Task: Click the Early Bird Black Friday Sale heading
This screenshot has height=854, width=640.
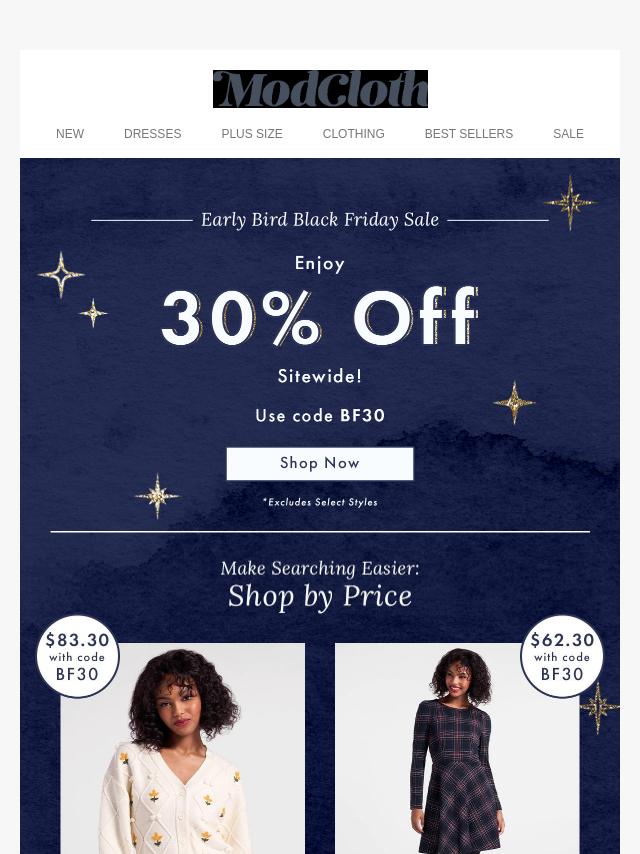Action: point(320,220)
